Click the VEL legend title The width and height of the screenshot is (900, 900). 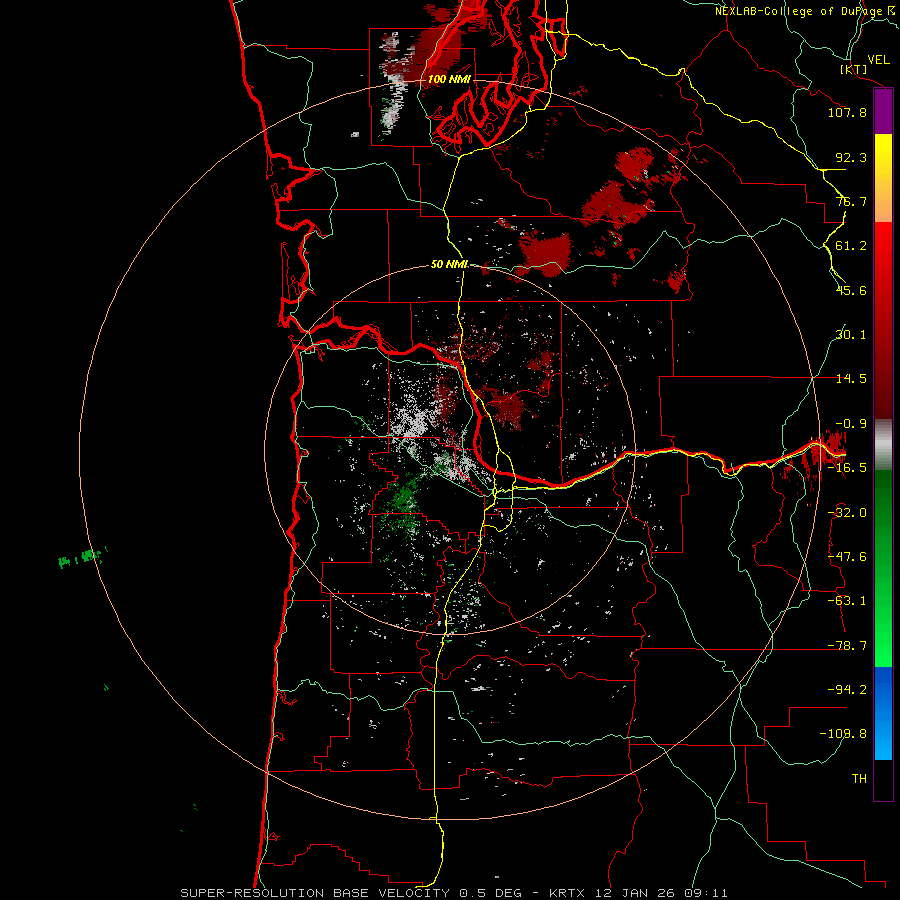(x=878, y=60)
